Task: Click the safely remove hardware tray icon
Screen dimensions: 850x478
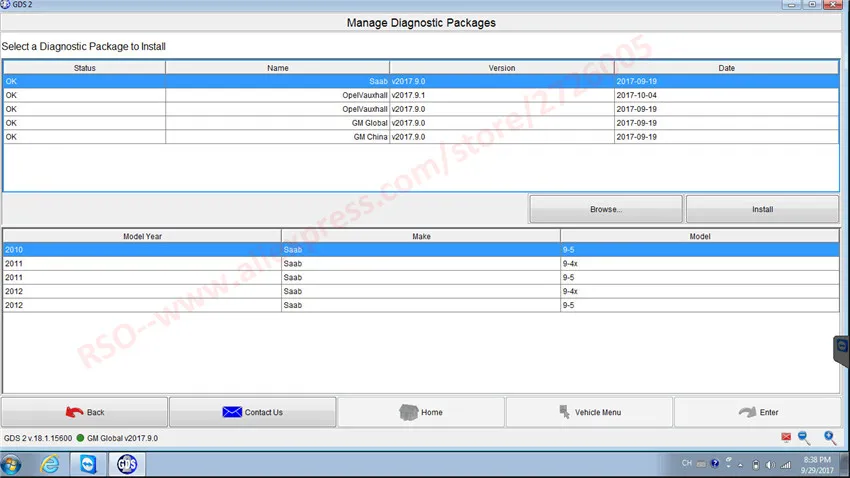Action: (x=756, y=464)
